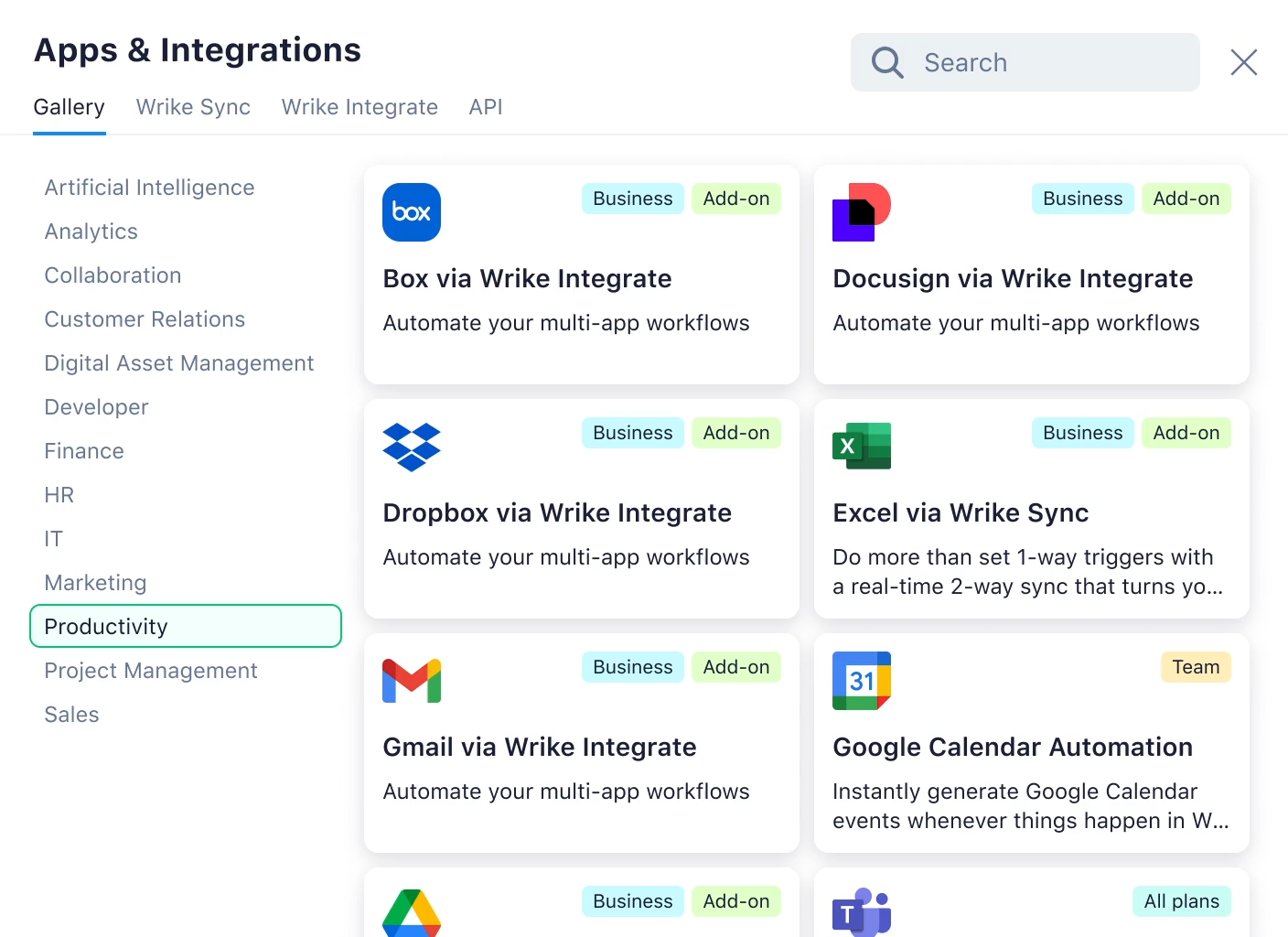1288x937 pixels.
Task: Click the Box app logo icon
Action: point(412,212)
